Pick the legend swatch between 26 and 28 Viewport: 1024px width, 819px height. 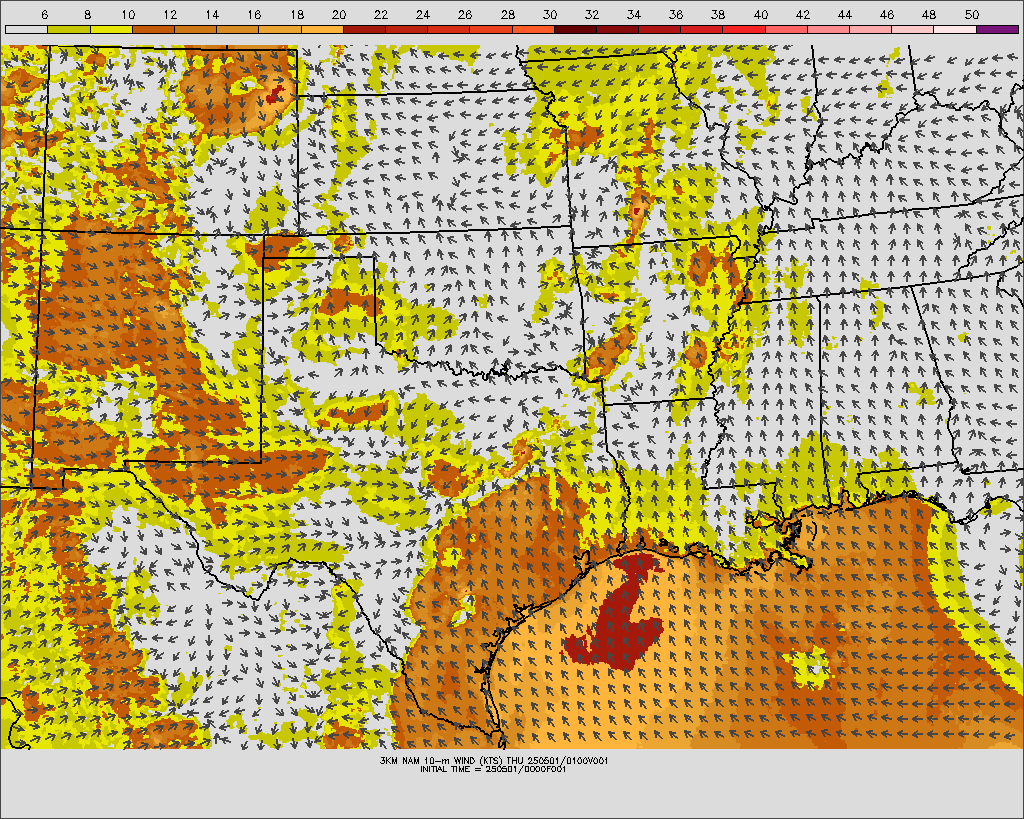[491, 29]
